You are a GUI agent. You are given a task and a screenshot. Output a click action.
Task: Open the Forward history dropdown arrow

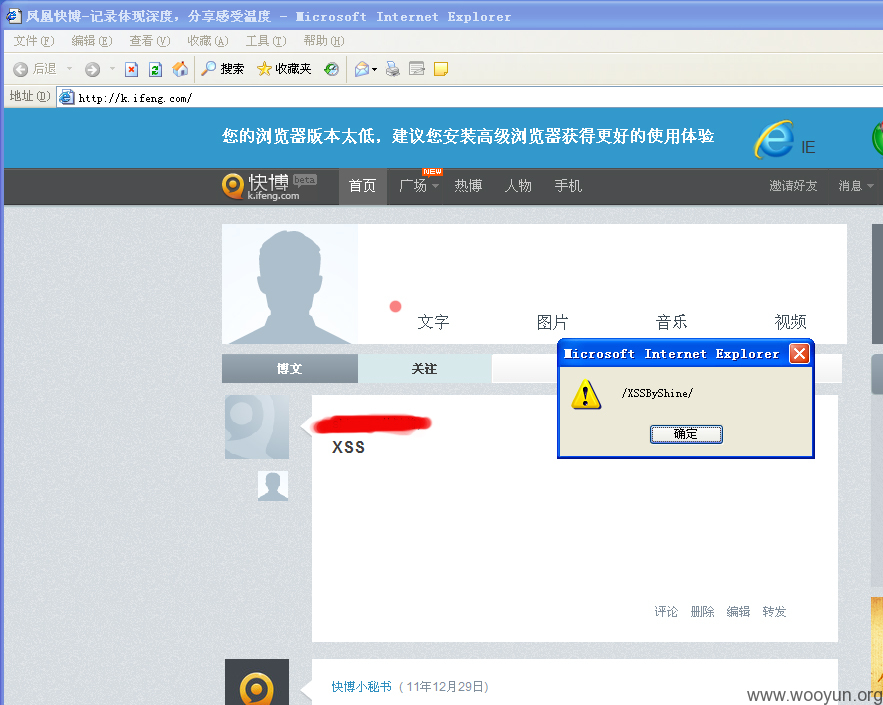pos(112,69)
